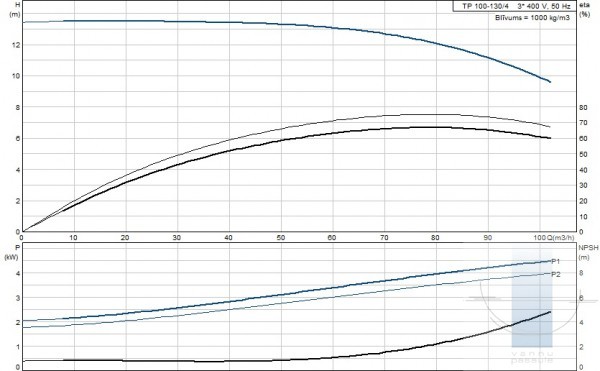Click the end of the blue head curve
Image resolution: width=600 pixels, height=371 pixels.
click(550, 81)
